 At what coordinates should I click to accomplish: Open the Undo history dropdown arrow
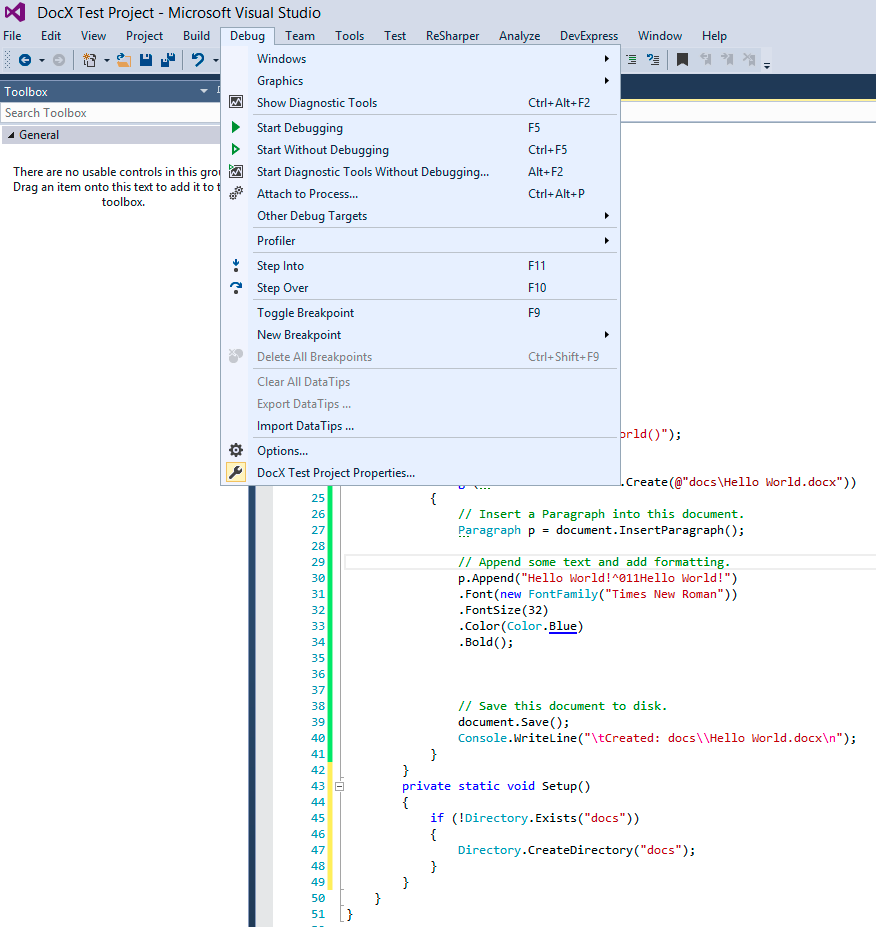pyautogui.click(x=214, y=59)
